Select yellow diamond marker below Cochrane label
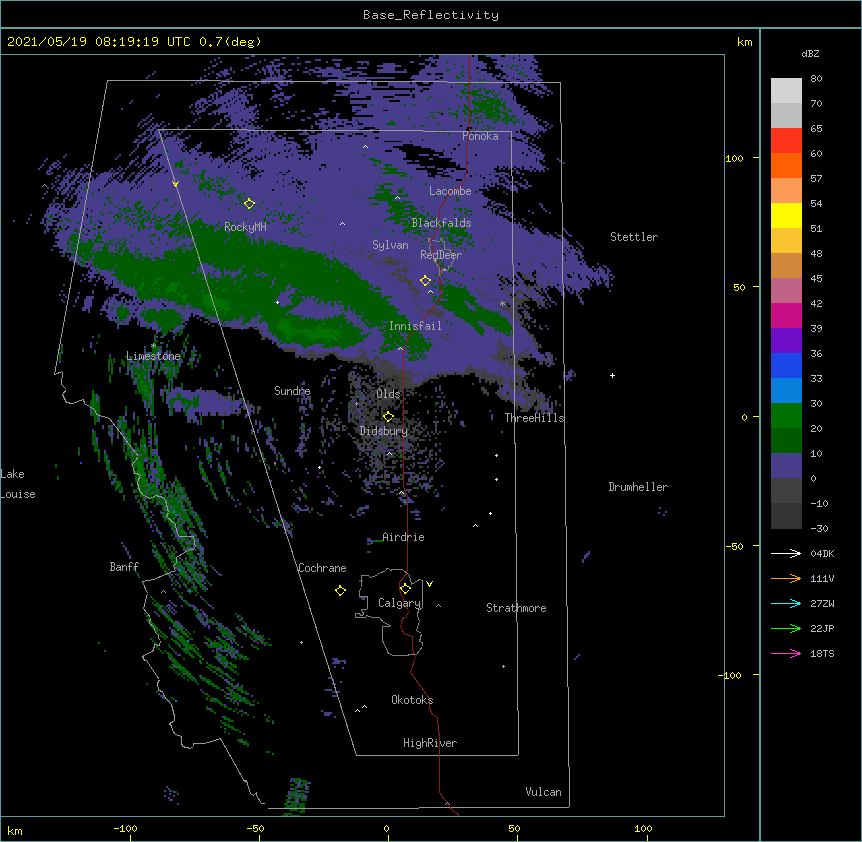Viewport: 862px width, 842px height. pos(340,590)
